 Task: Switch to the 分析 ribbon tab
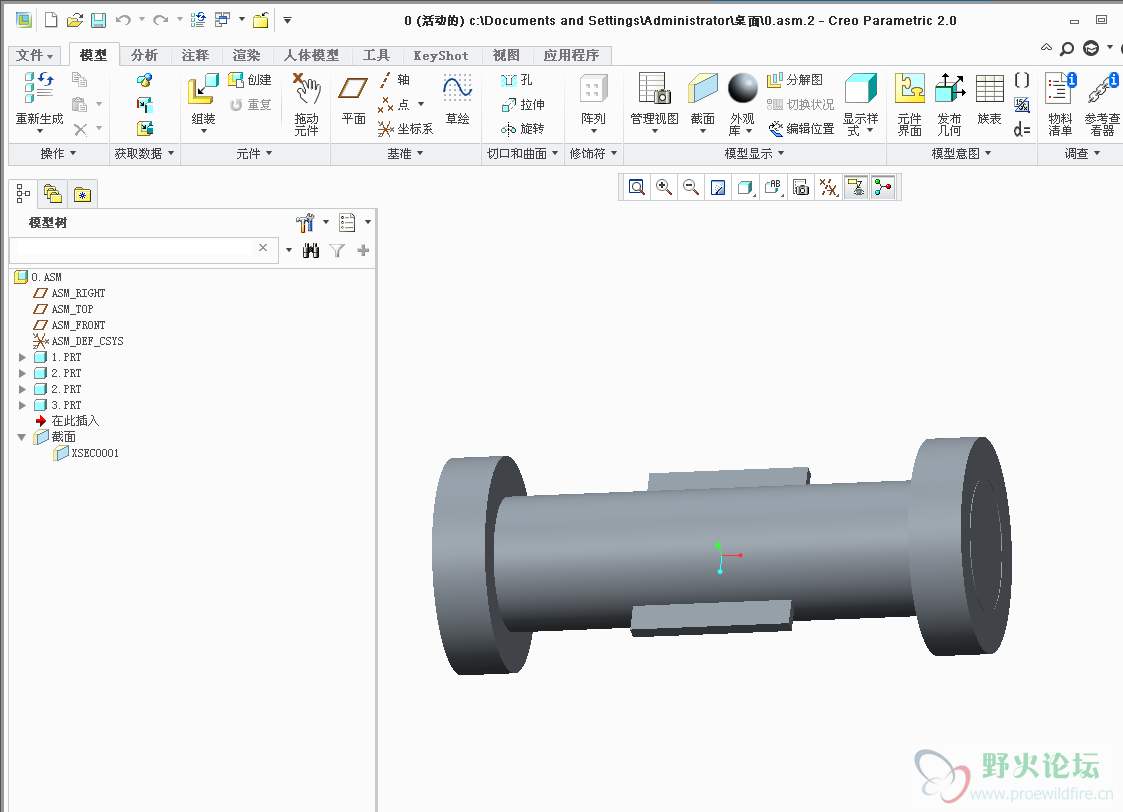click(144, 56)
